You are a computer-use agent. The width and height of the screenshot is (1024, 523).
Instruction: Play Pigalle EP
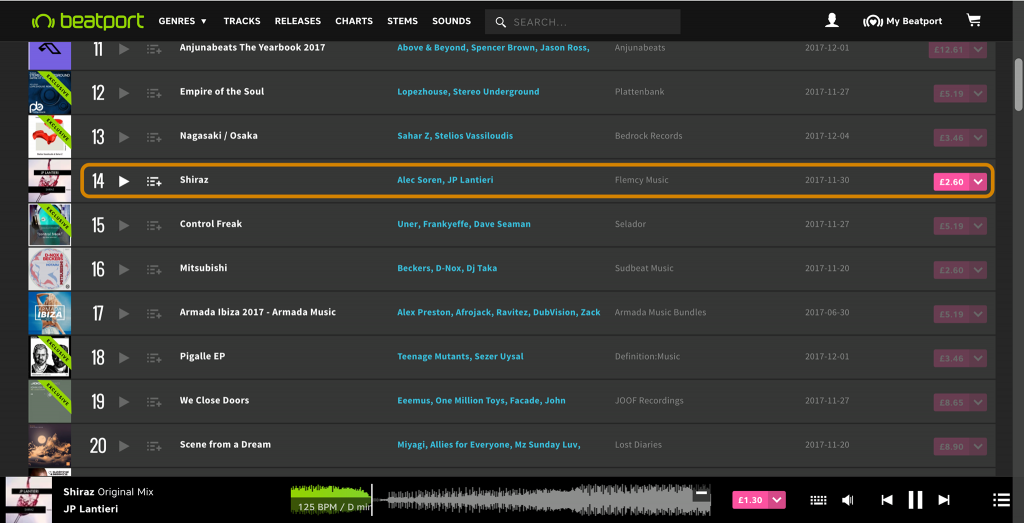pos(124,357)
